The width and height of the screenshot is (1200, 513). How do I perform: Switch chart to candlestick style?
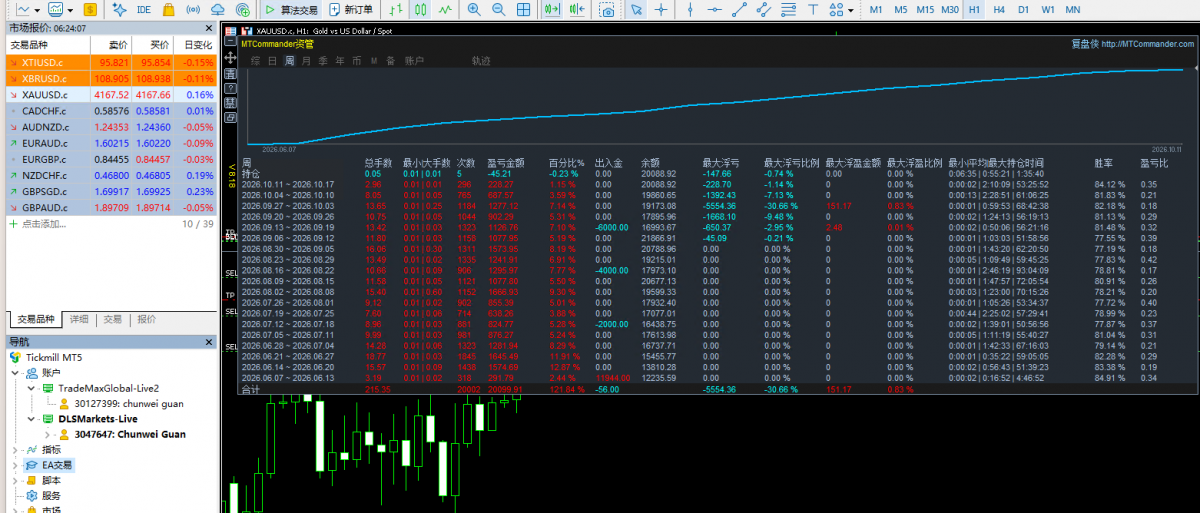[421, 9]
